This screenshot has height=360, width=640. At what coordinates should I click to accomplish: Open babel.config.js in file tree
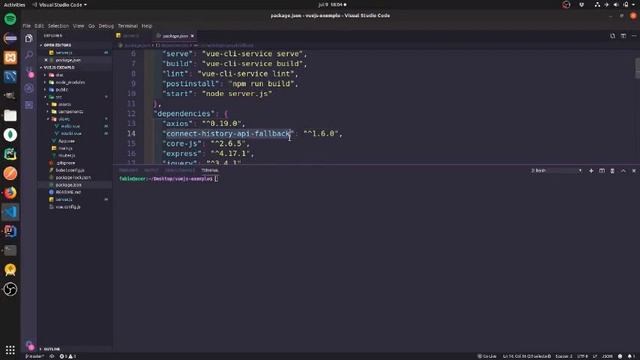tap(70, 170)
